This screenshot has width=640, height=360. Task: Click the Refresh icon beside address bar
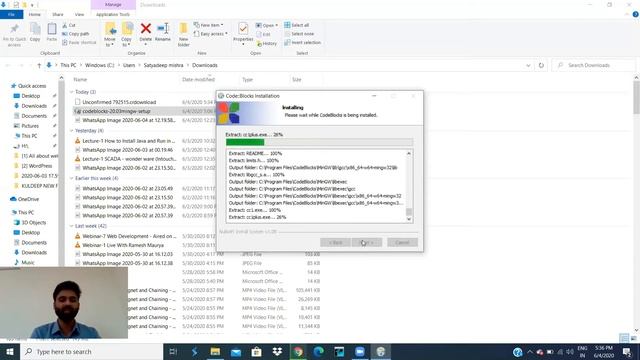point(541,65)
